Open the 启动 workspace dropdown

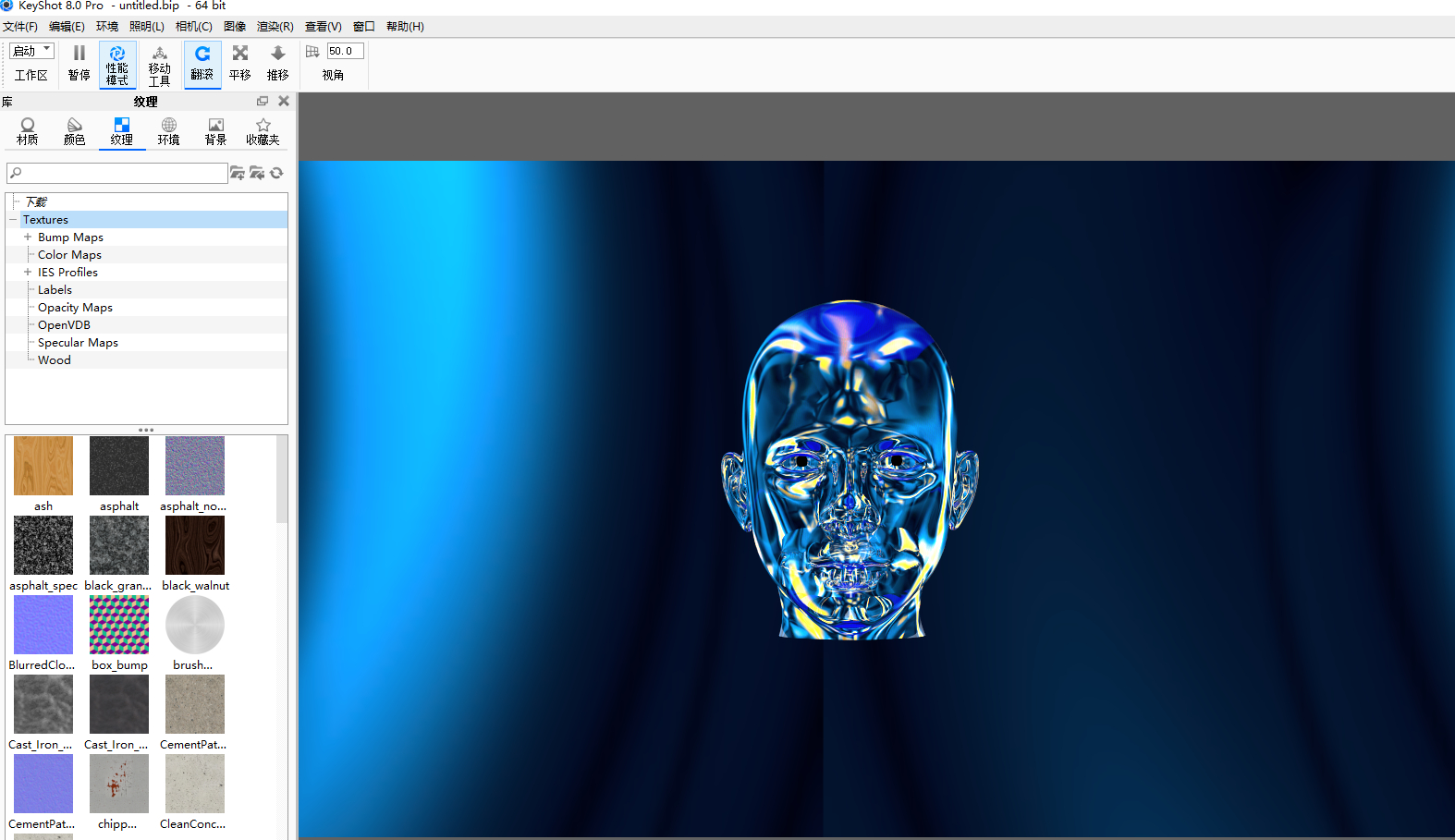click(x=31, y=51)
